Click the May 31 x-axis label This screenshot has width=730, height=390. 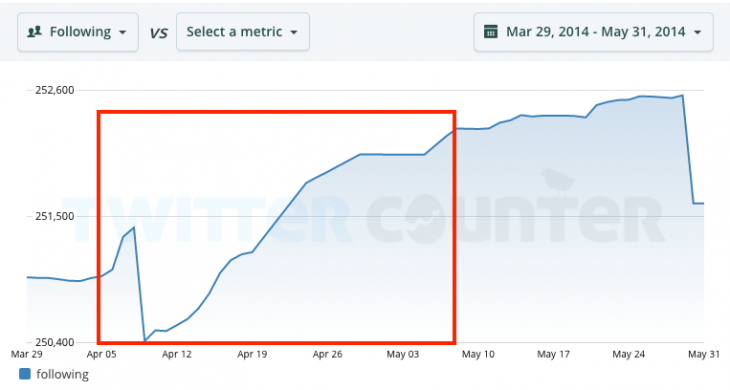[704, 354]
